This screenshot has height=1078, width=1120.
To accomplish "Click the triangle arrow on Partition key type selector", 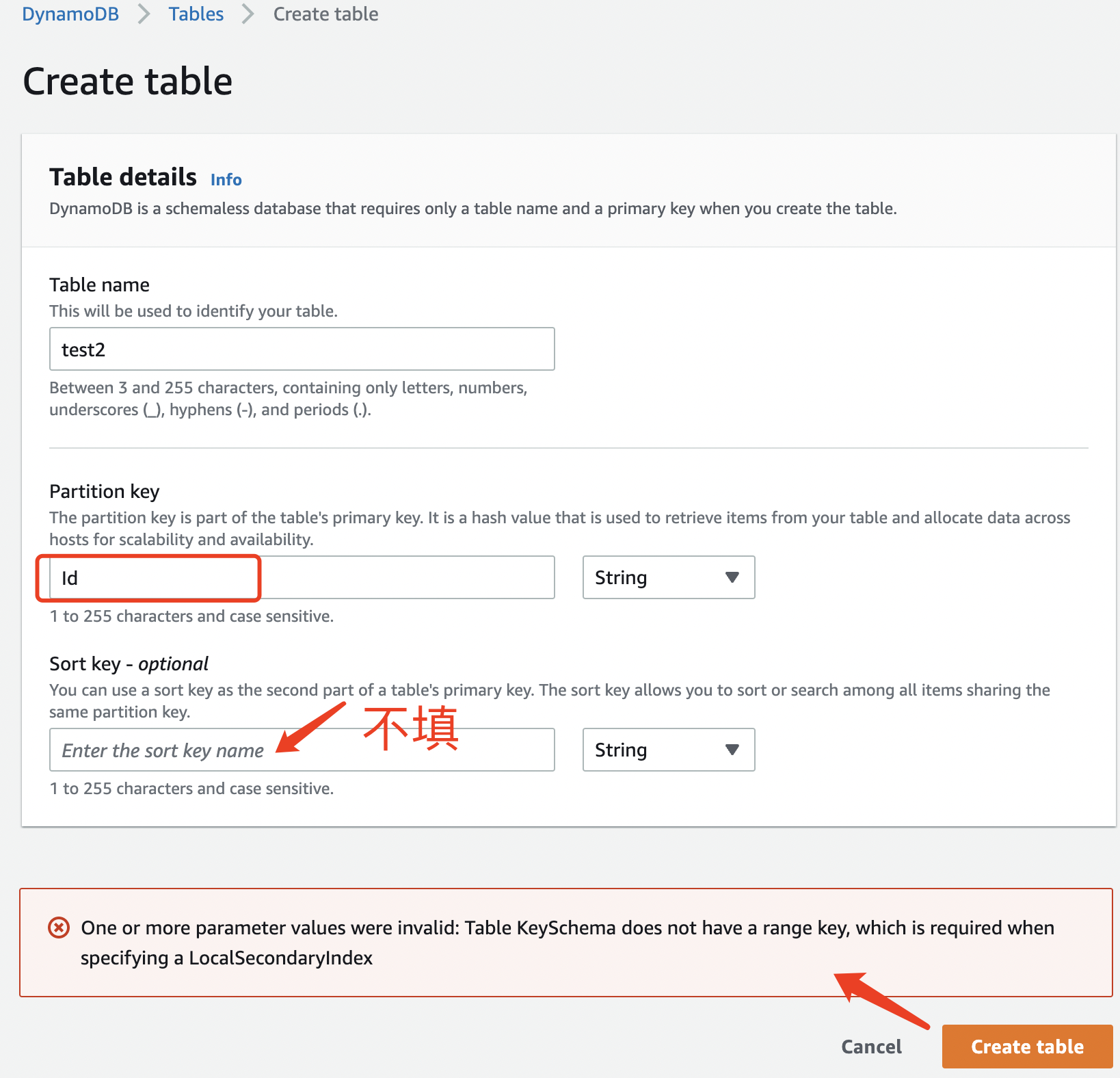I will (x=732, y=578).
